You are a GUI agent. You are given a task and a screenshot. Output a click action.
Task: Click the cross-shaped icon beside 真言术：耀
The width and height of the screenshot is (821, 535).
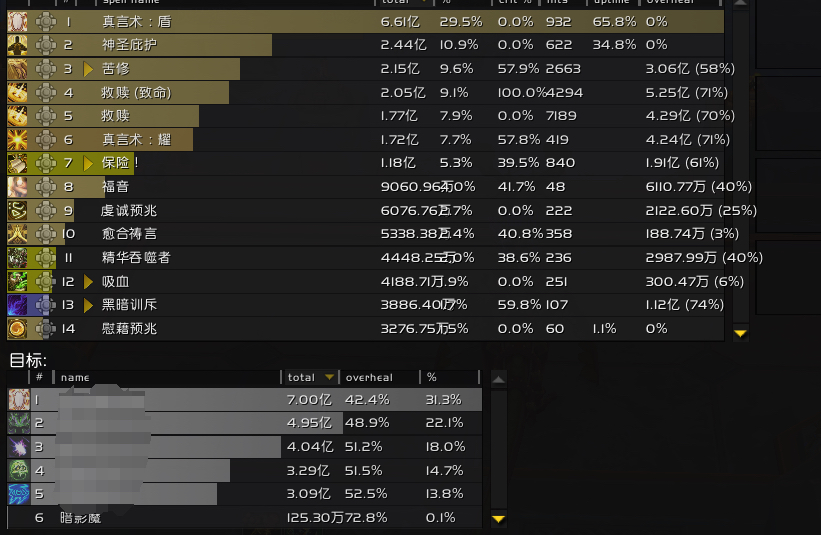[x=45, y=140]
